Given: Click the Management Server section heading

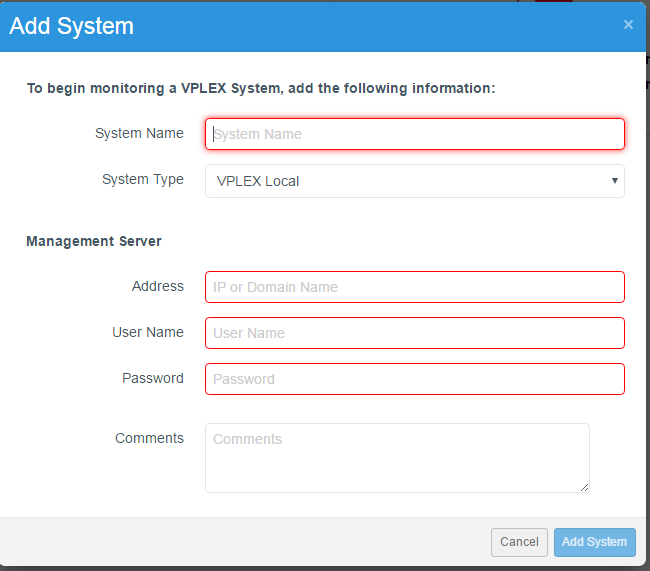Looking at the screenshot, I should (94, 241).
